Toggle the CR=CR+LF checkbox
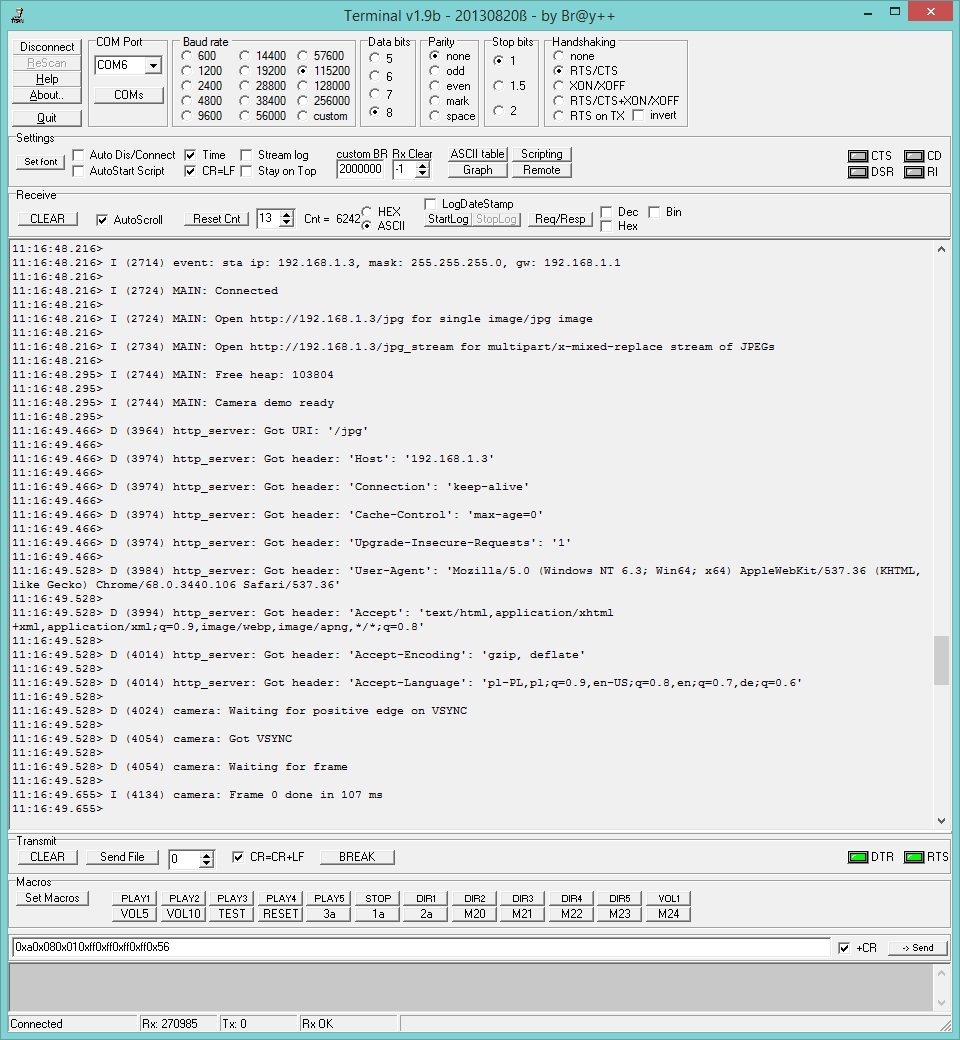Viewport: 960px width, 1040px height. pyautogui.click(x=238, y=857)
